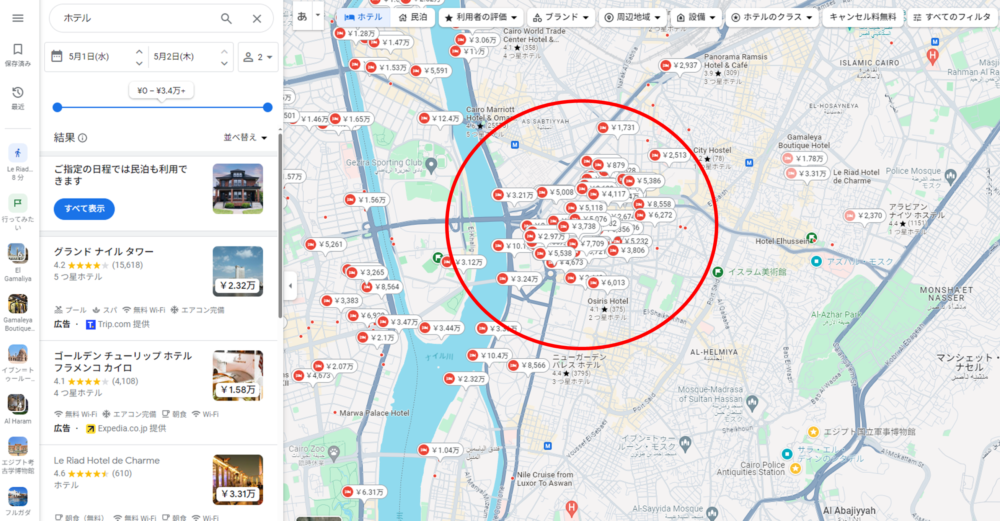
Task: Click the ¥6,013 hotel map pin
Action: [x=606, y=283]
